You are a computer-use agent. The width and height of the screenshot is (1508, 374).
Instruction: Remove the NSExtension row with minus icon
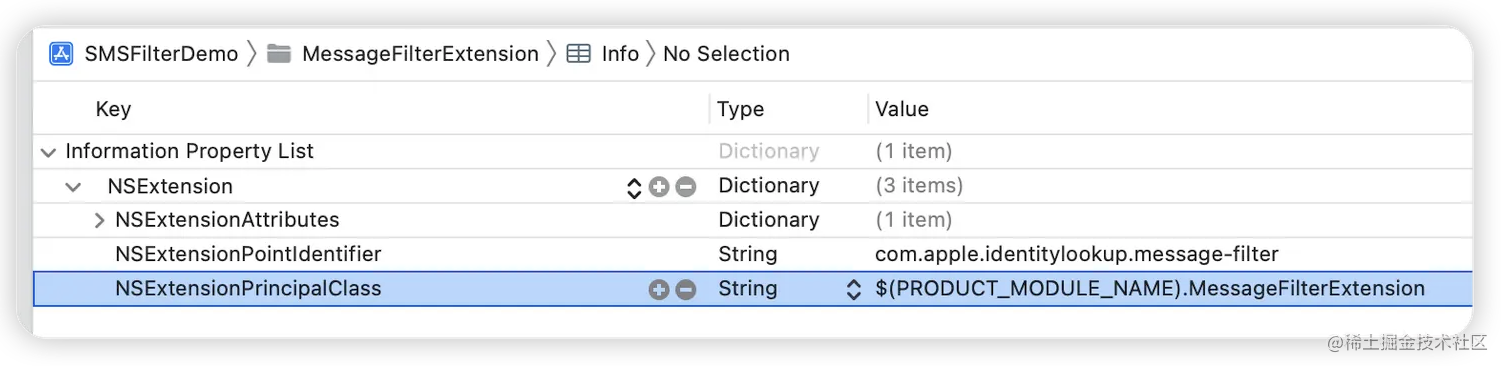pyautogui.click(x=686, y=187)
